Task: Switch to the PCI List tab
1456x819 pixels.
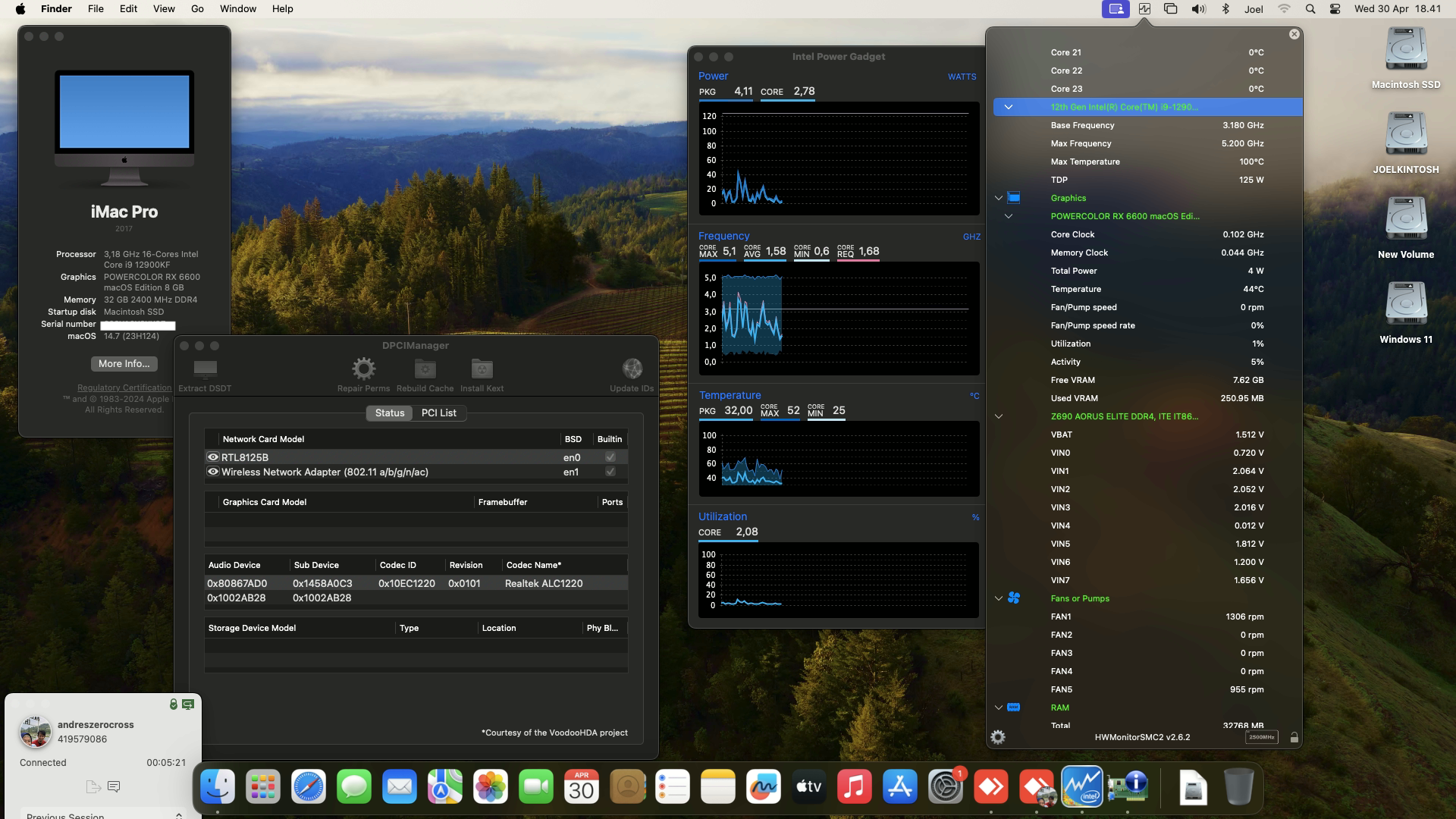Action: click(438, 413)
